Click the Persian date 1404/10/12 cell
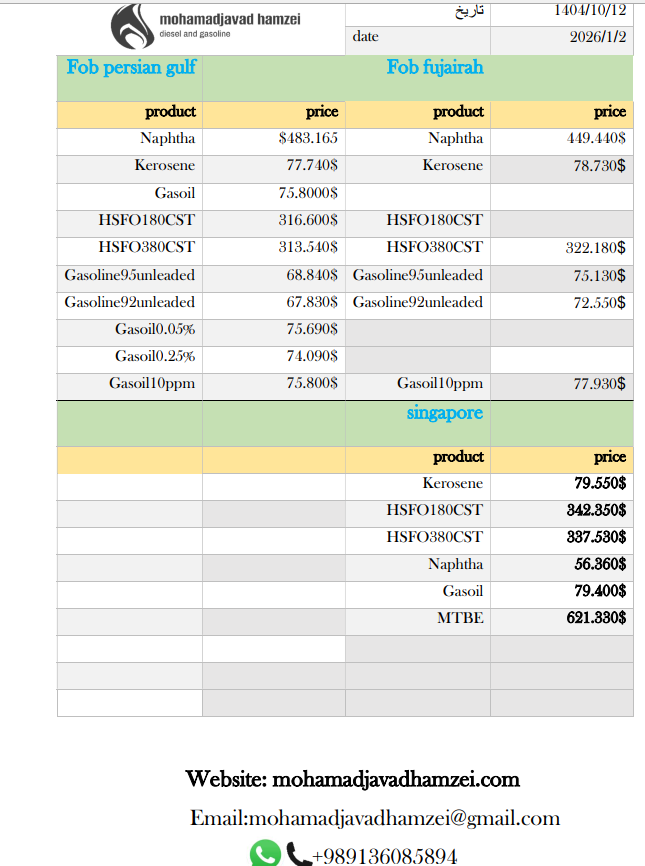Viewport: 645px width, 866px height. [590, 11]
